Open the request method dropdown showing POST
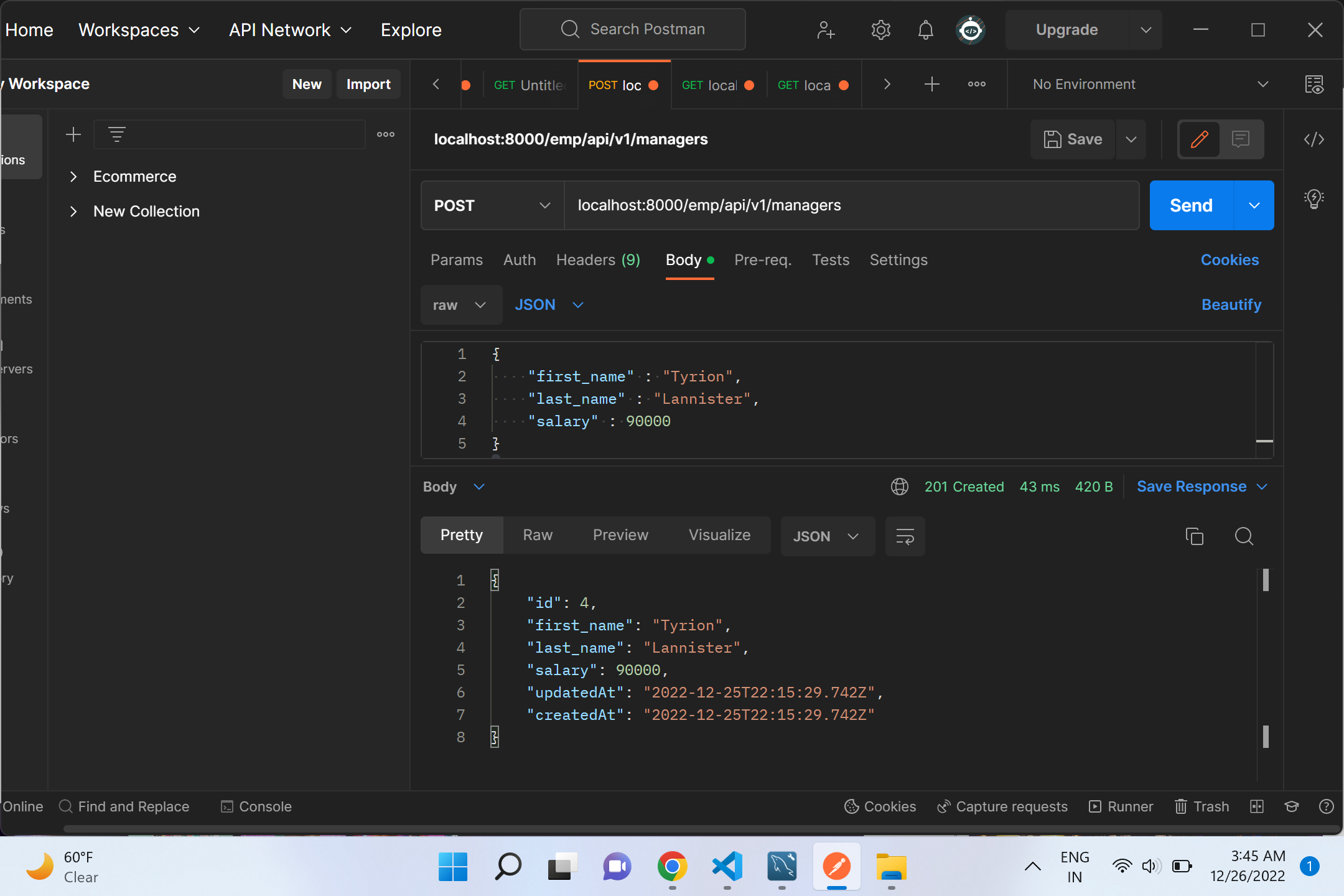Image resolution: width=1344 pixels, height=896 pixels. coord(491,205)
